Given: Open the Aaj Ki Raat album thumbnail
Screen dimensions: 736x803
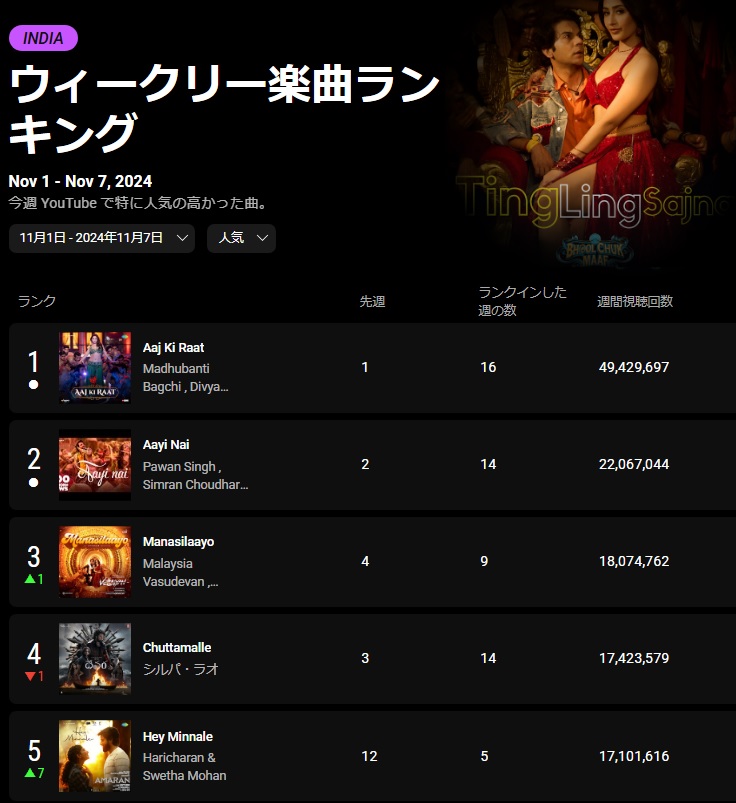Looking at the screenshot, I should (x=95, y=368).
